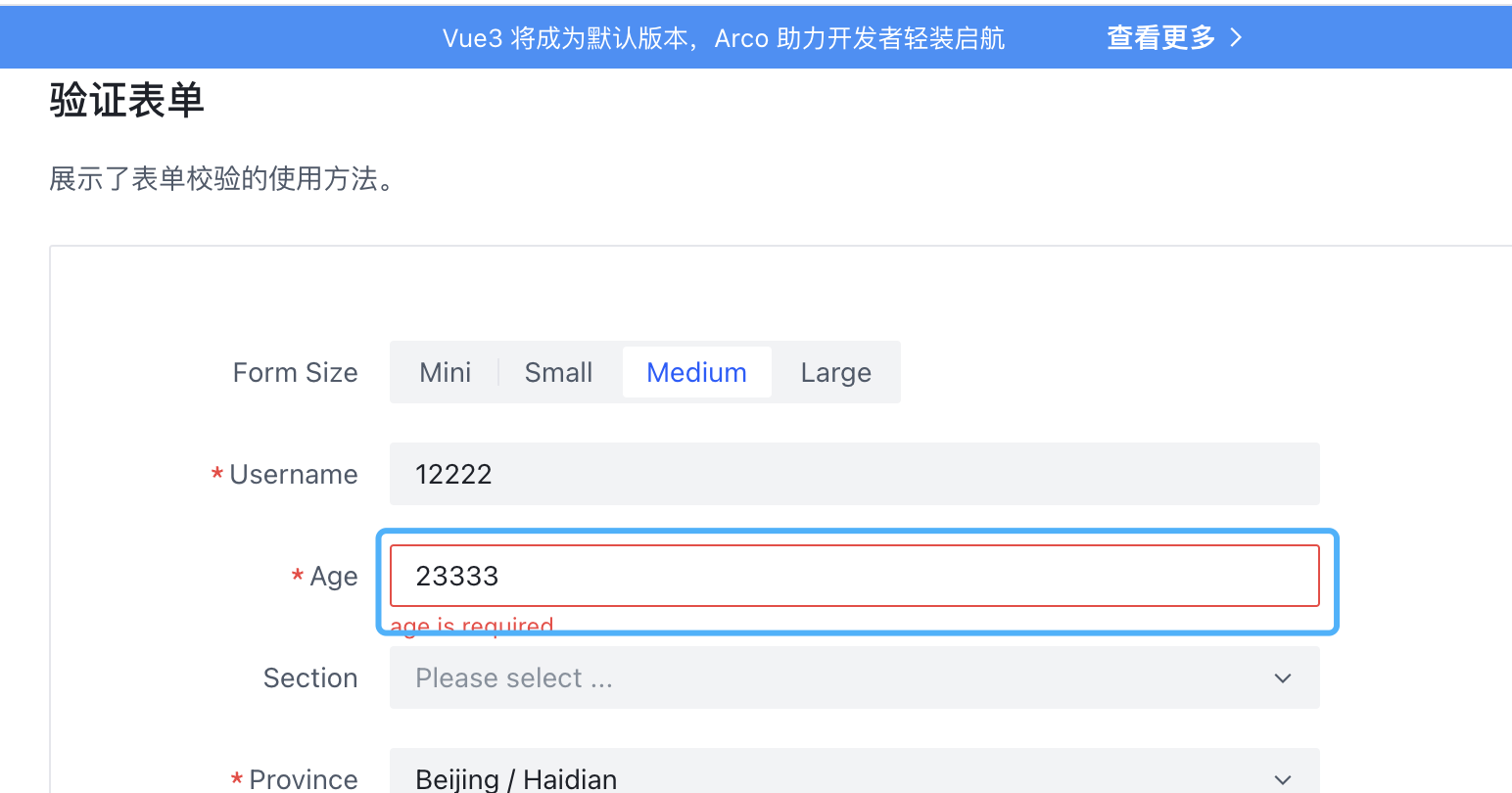Image resolution: width=1512 pixels, height=793 pixels.
Task: Click the Form Size field label
Action: (295, 372)
